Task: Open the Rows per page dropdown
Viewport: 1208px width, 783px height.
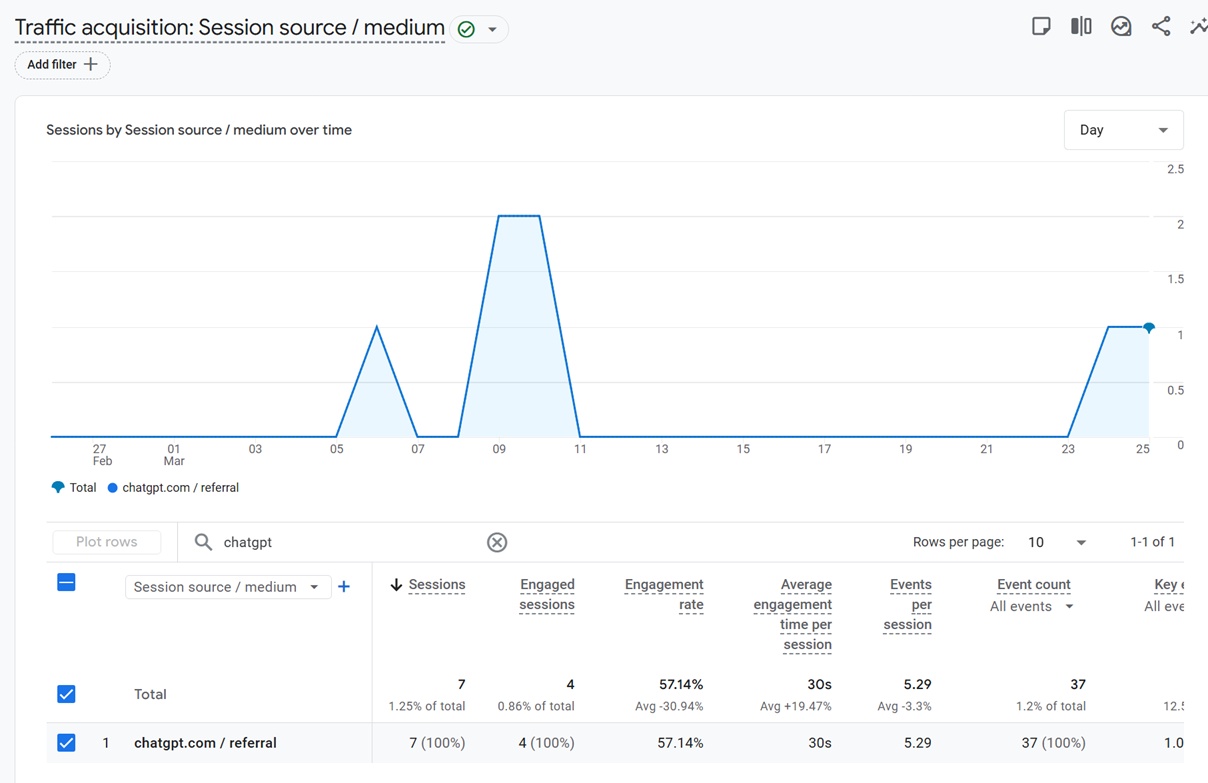Action: point(1057,542)
